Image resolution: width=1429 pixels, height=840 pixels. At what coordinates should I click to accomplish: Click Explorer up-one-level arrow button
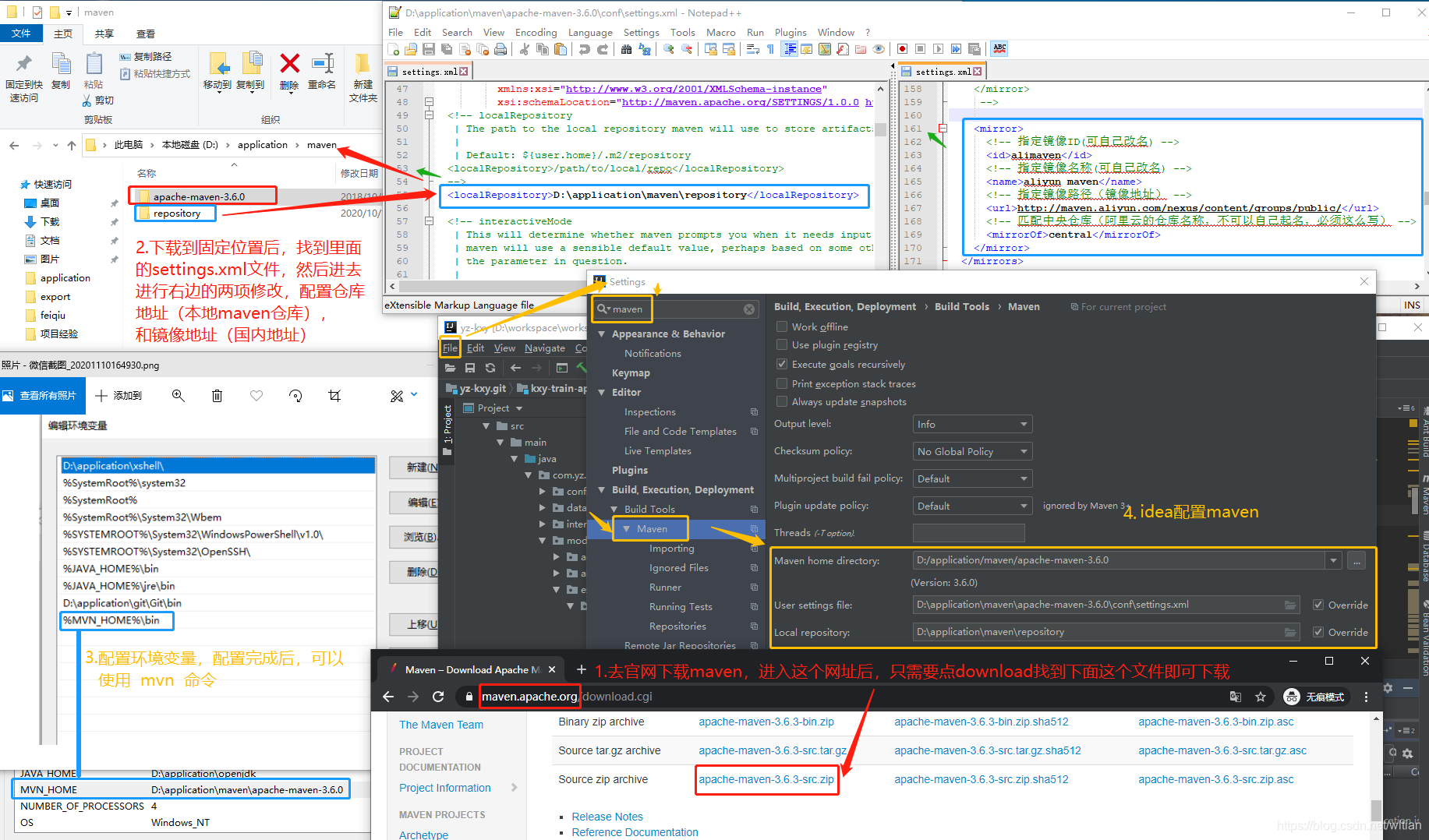click(x=72, y=145)
